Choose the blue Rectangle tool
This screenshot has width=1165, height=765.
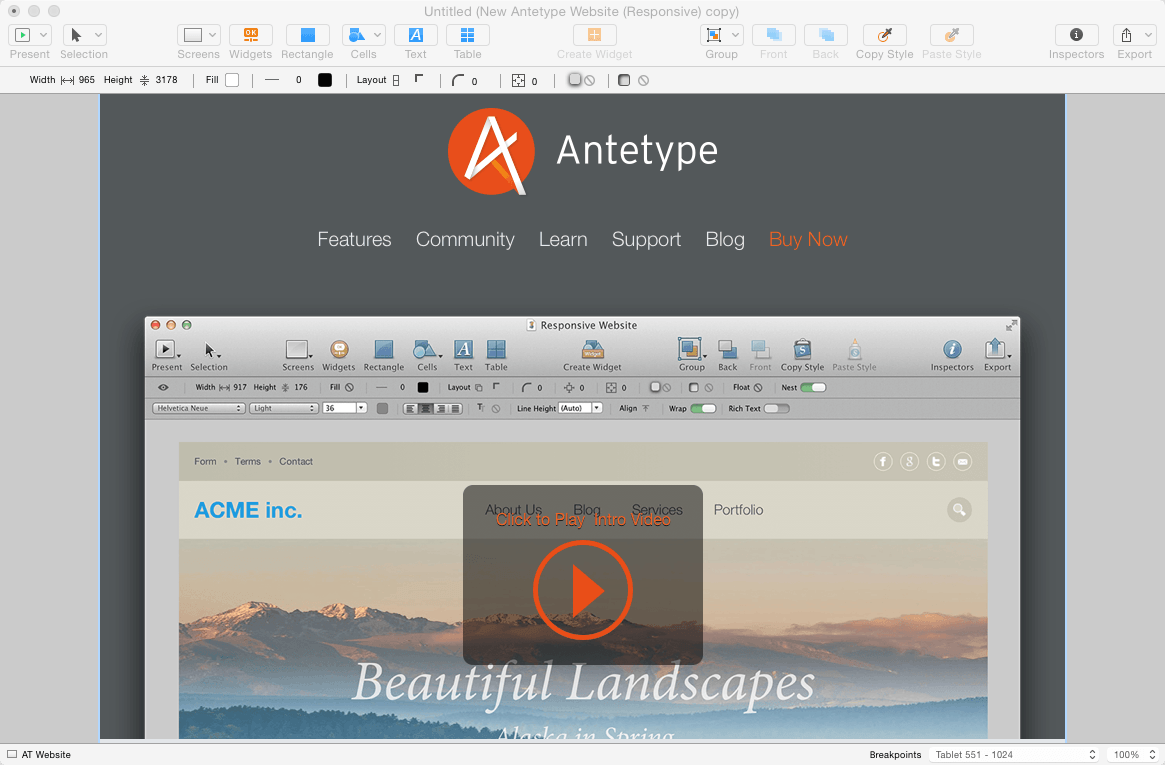(x=307, y=35)
